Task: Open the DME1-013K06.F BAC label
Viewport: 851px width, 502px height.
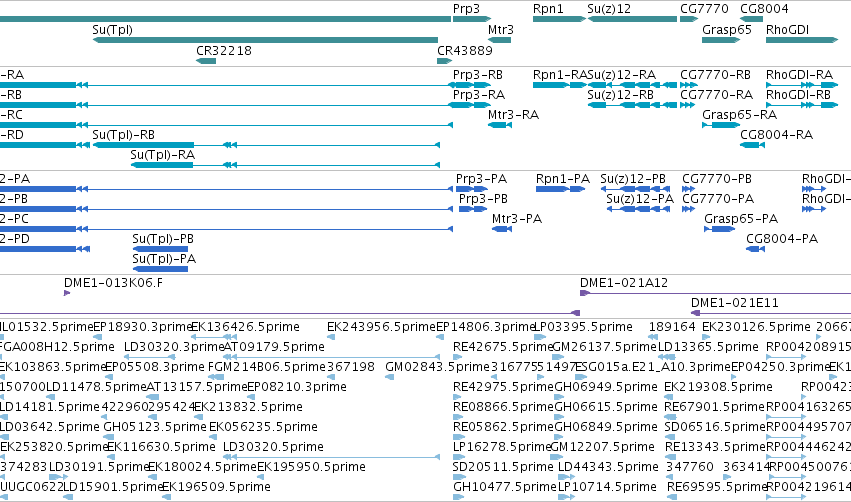Action: click(113, 283)
